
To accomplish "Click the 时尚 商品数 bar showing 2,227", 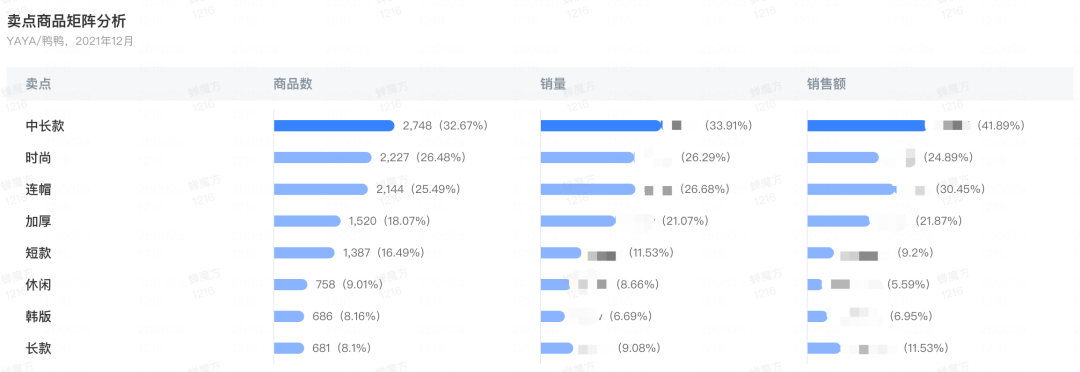I will pyautogui.click(x=322, y=157).
